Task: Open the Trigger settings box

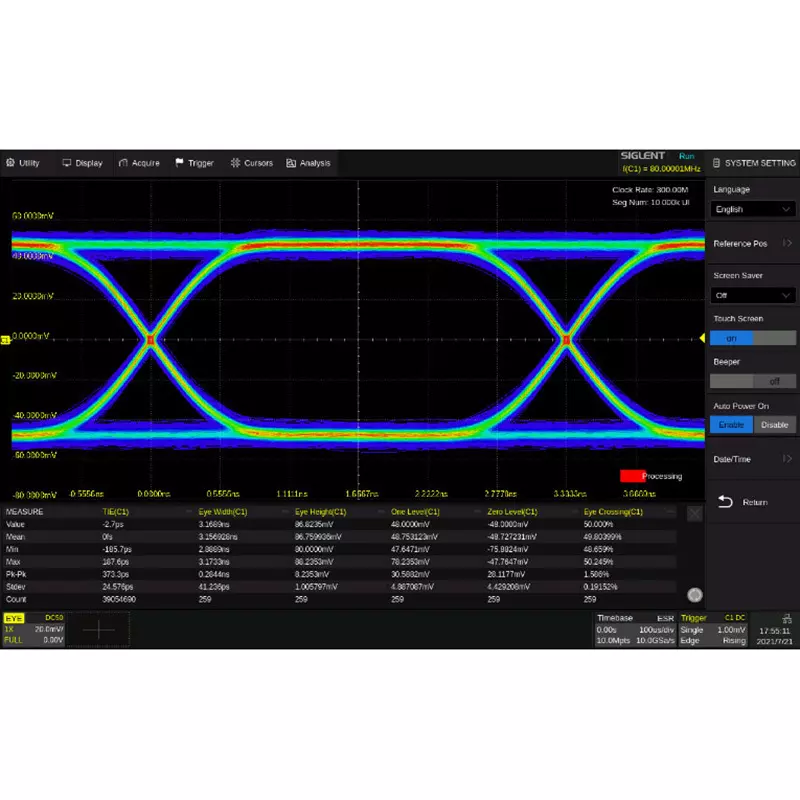Action: point(713,630)
